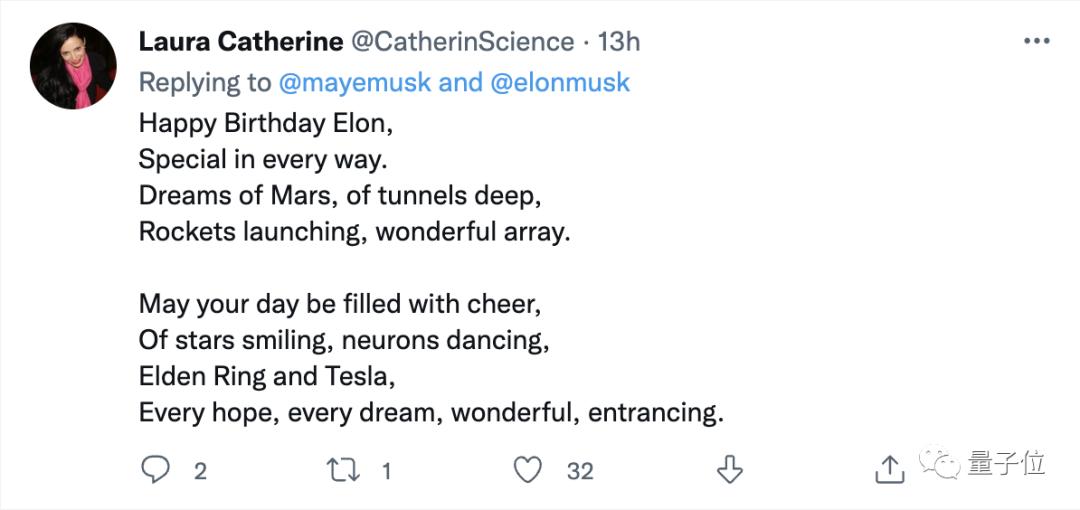Image resolution: width=1080 pixels, height=510 pixels.
Task: Like the tweet with the heart icon
Action: (527, 469)
